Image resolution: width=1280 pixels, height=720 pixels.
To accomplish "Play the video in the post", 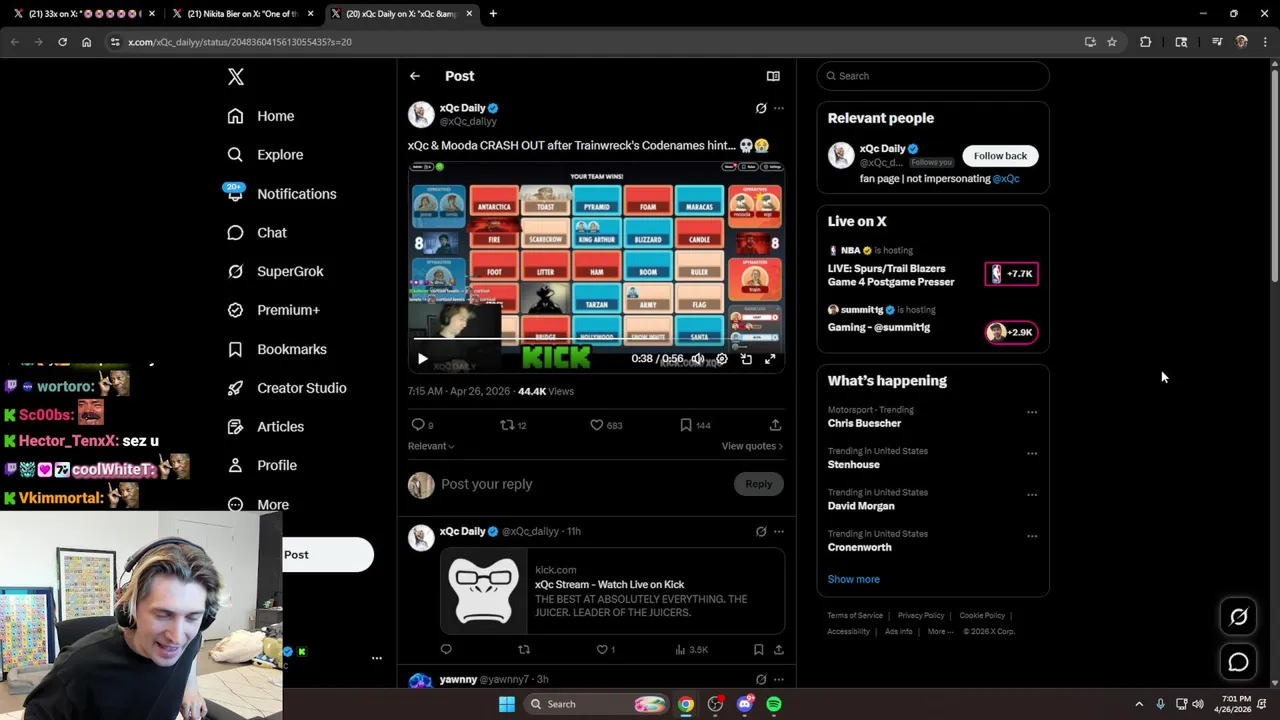I will [422, 358].
